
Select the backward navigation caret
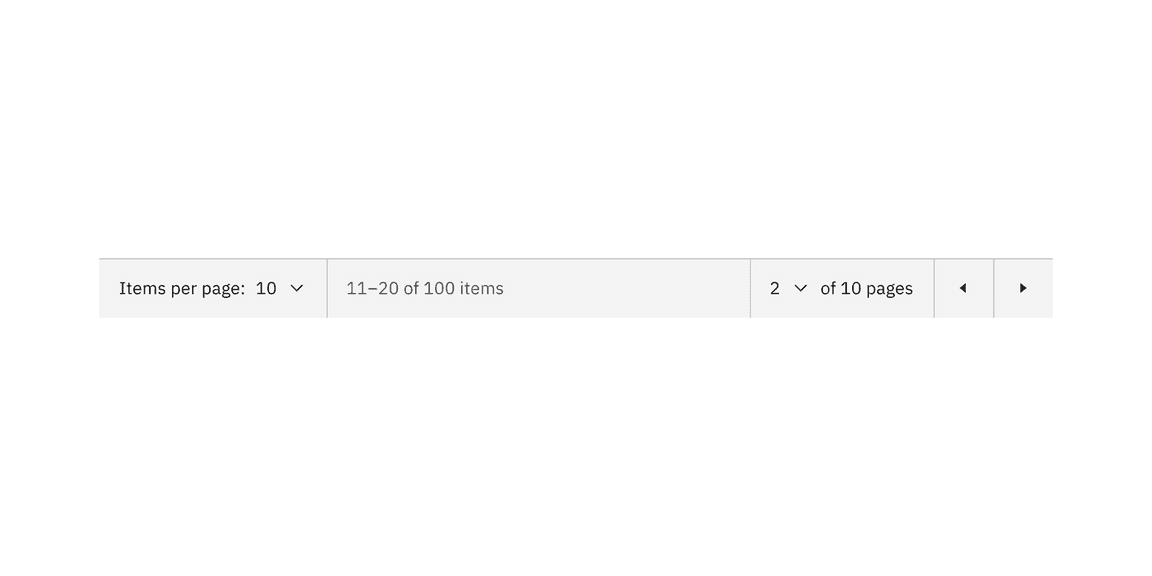pos(963,288)
